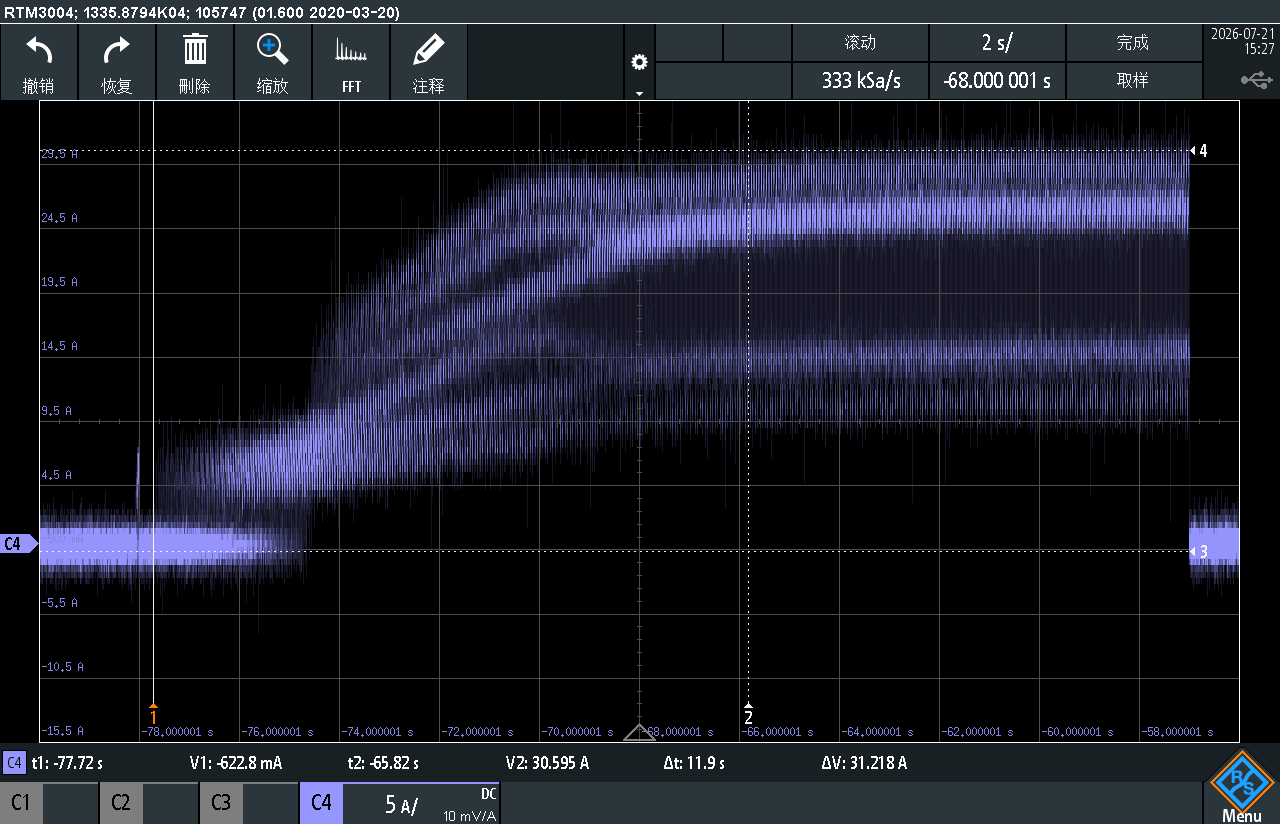
Task: Click the 取样 acquisition mode button
Action: click(x=1133, y=81)
